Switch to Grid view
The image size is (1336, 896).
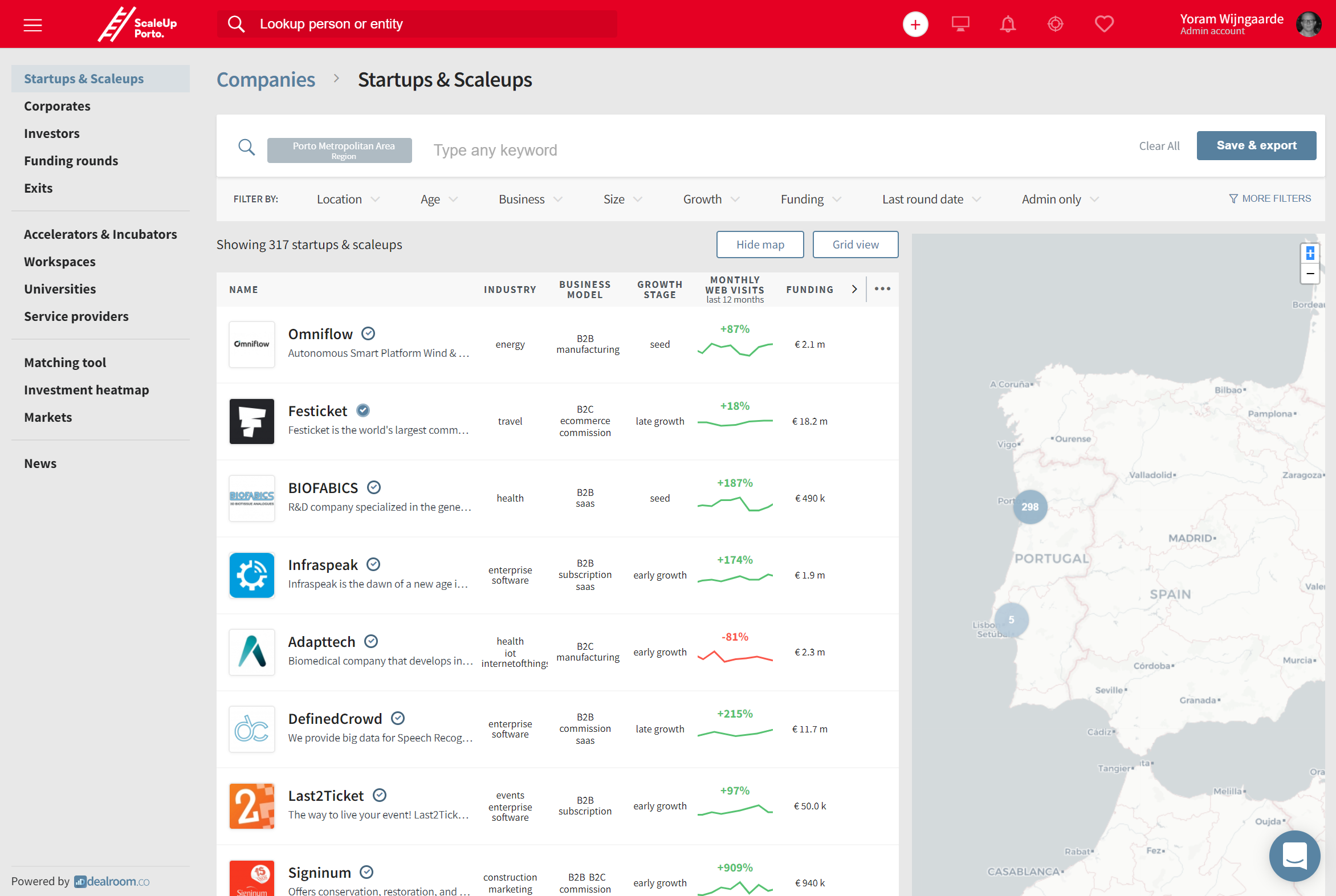(855, 245)
